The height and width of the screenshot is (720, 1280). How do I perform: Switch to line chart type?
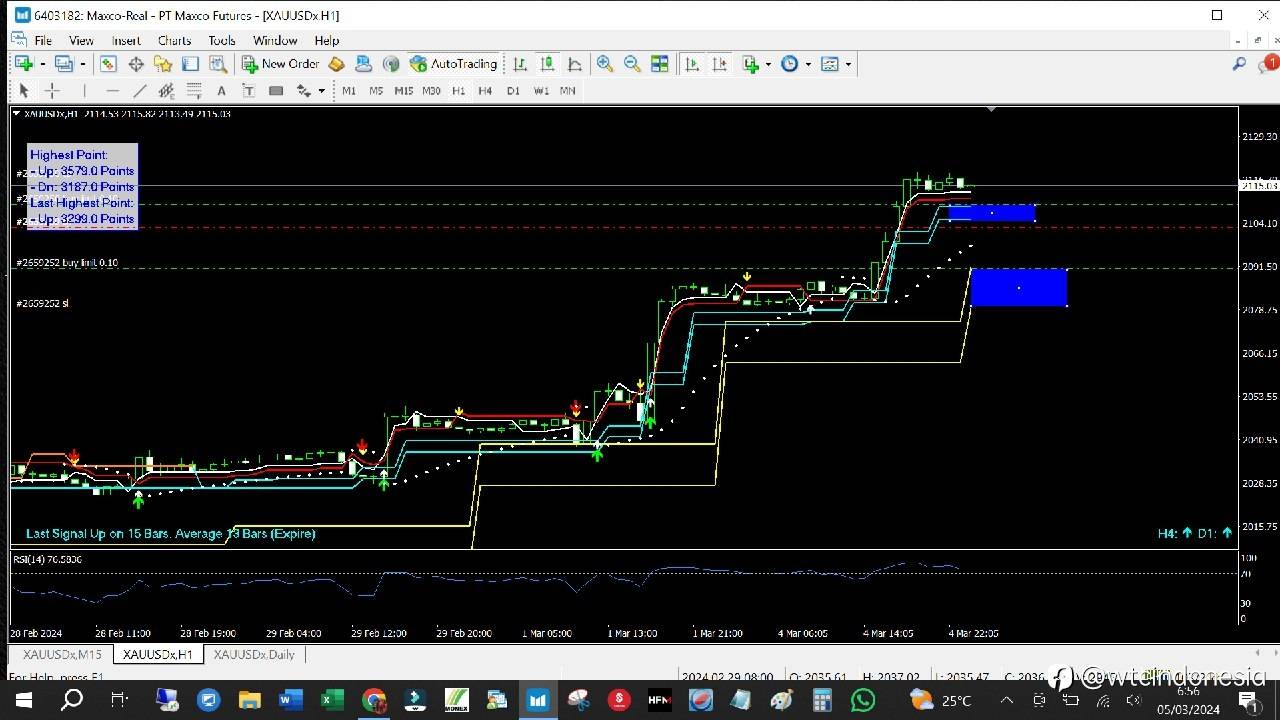[x=574, y=64]
